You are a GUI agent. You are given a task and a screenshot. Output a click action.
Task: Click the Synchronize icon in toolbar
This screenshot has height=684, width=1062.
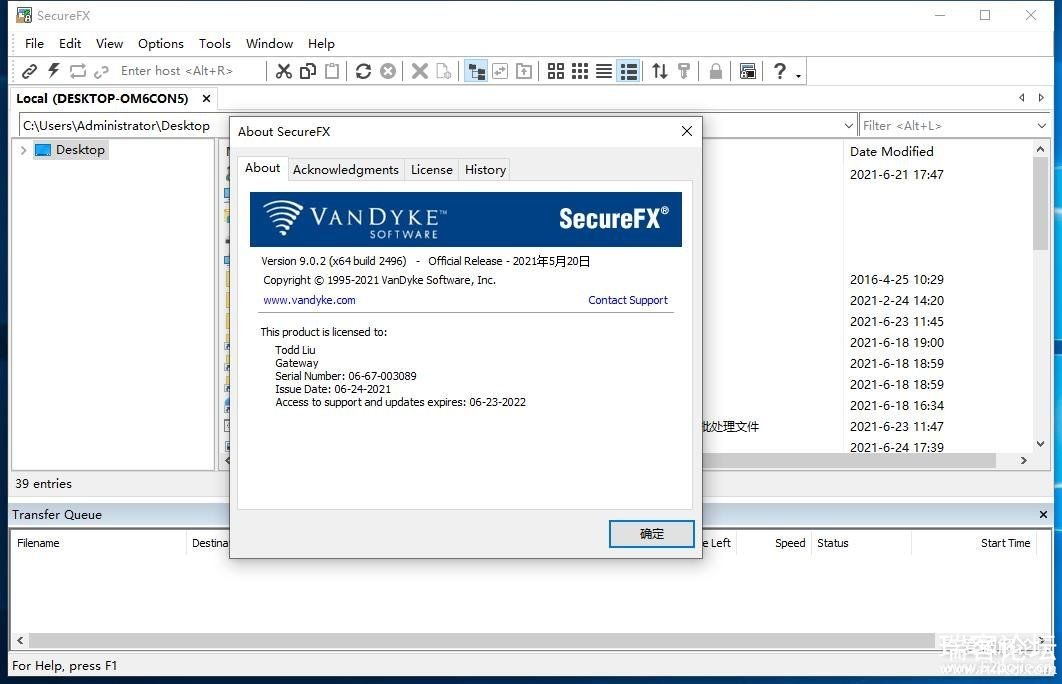click(x=500, y=71)
